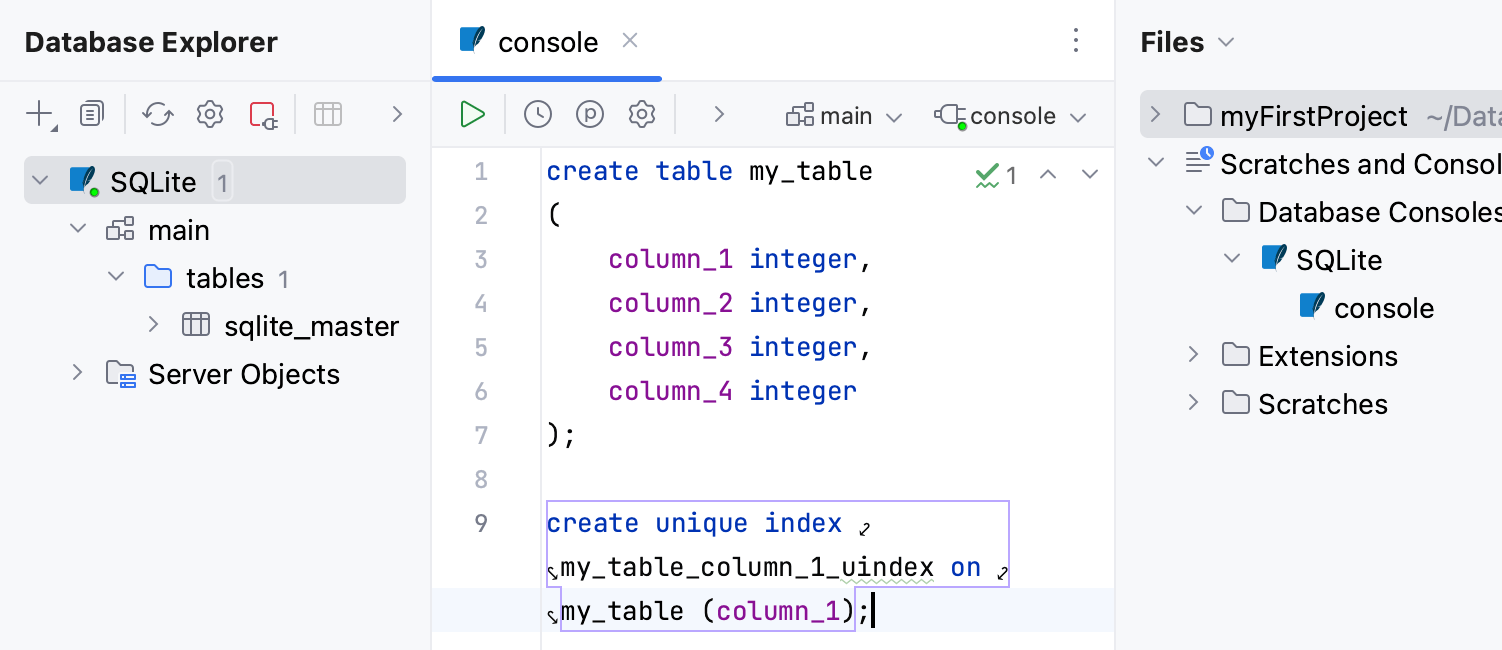Viewport: 1502px width, 650px height.
Task: Click the View Parameters (P) icon
Action: pyautogui.click(x=590, y=115)
